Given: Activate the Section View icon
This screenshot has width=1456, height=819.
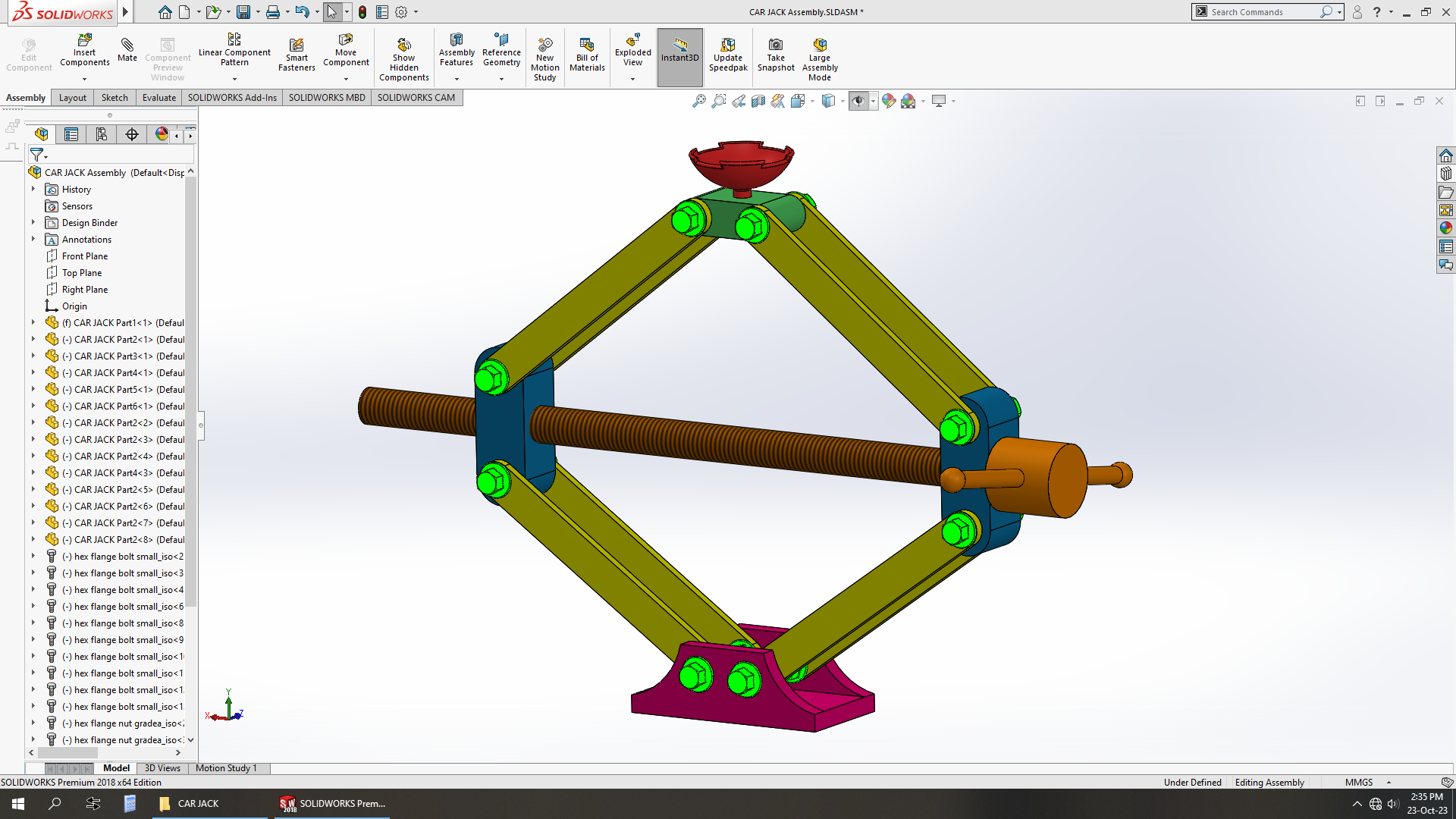Looking at the screenshot, I should [758, 101].
